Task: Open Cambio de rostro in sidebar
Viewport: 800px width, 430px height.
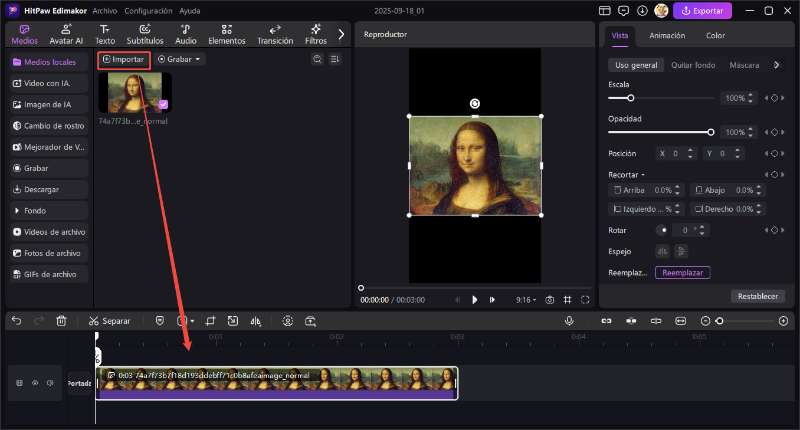Action: pyautogui.click(x=49, y=125)
